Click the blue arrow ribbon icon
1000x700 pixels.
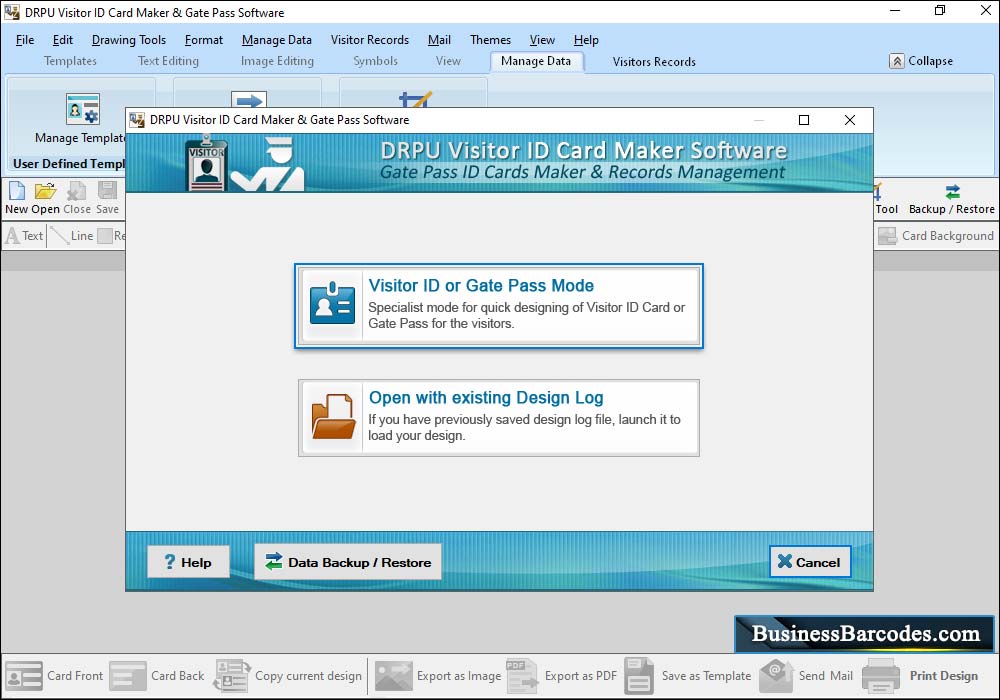[x=249, y=99]
